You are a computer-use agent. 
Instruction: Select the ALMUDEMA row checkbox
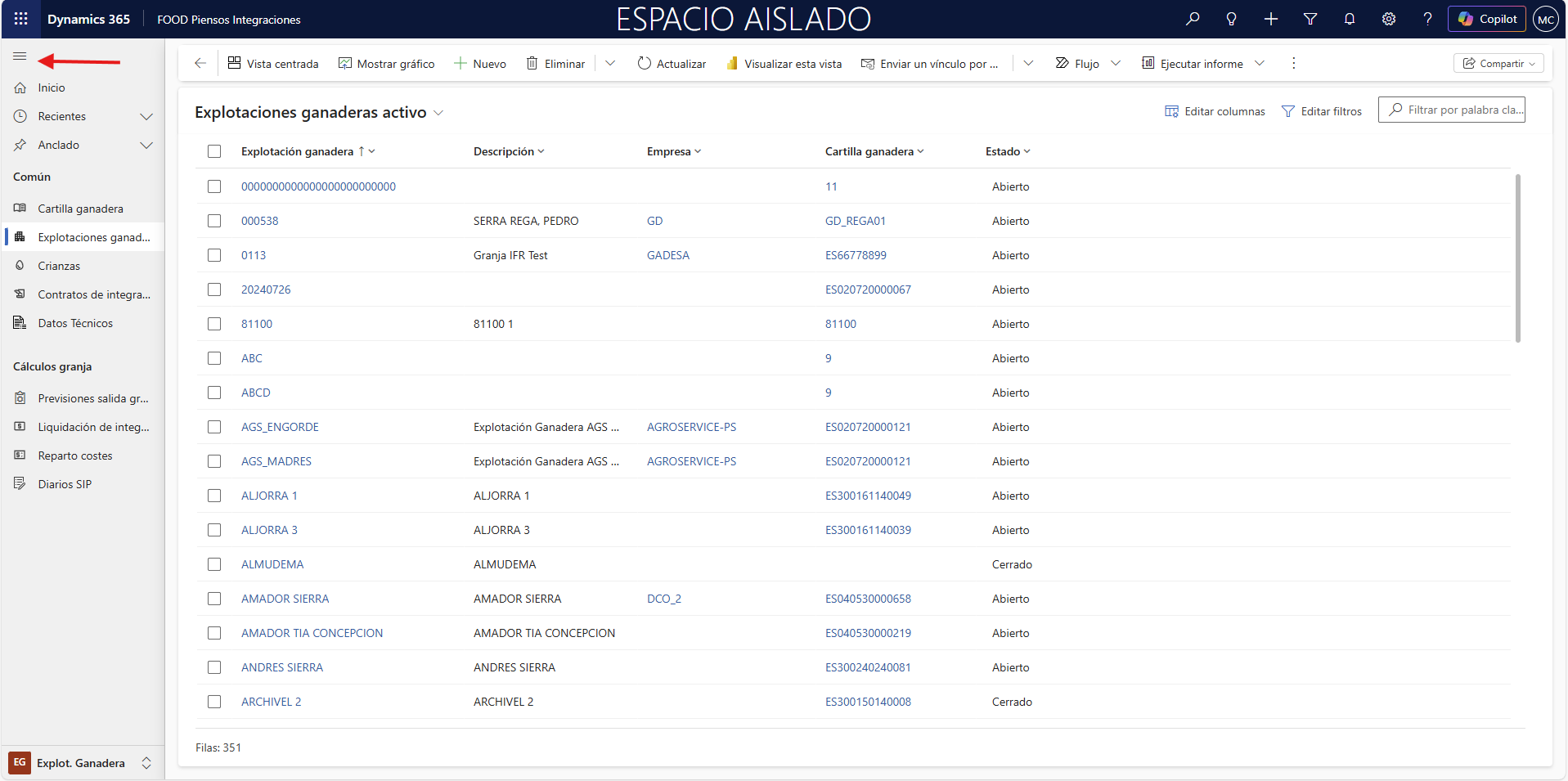click(214, 564)
